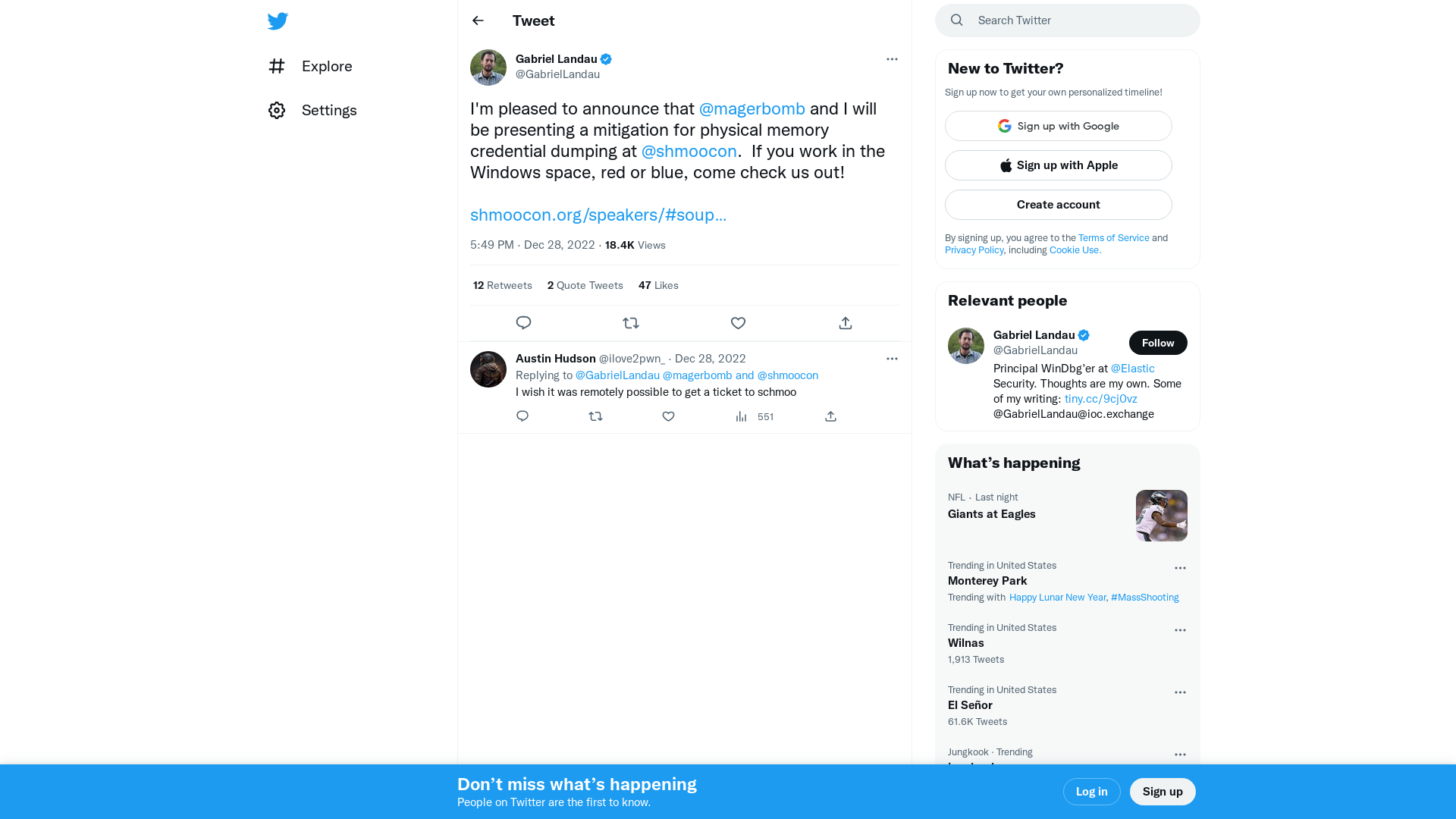Click the retweet icon on main tweet
Screen dimensions: 1456x819
pyautogui.click(x=630, y=322)
